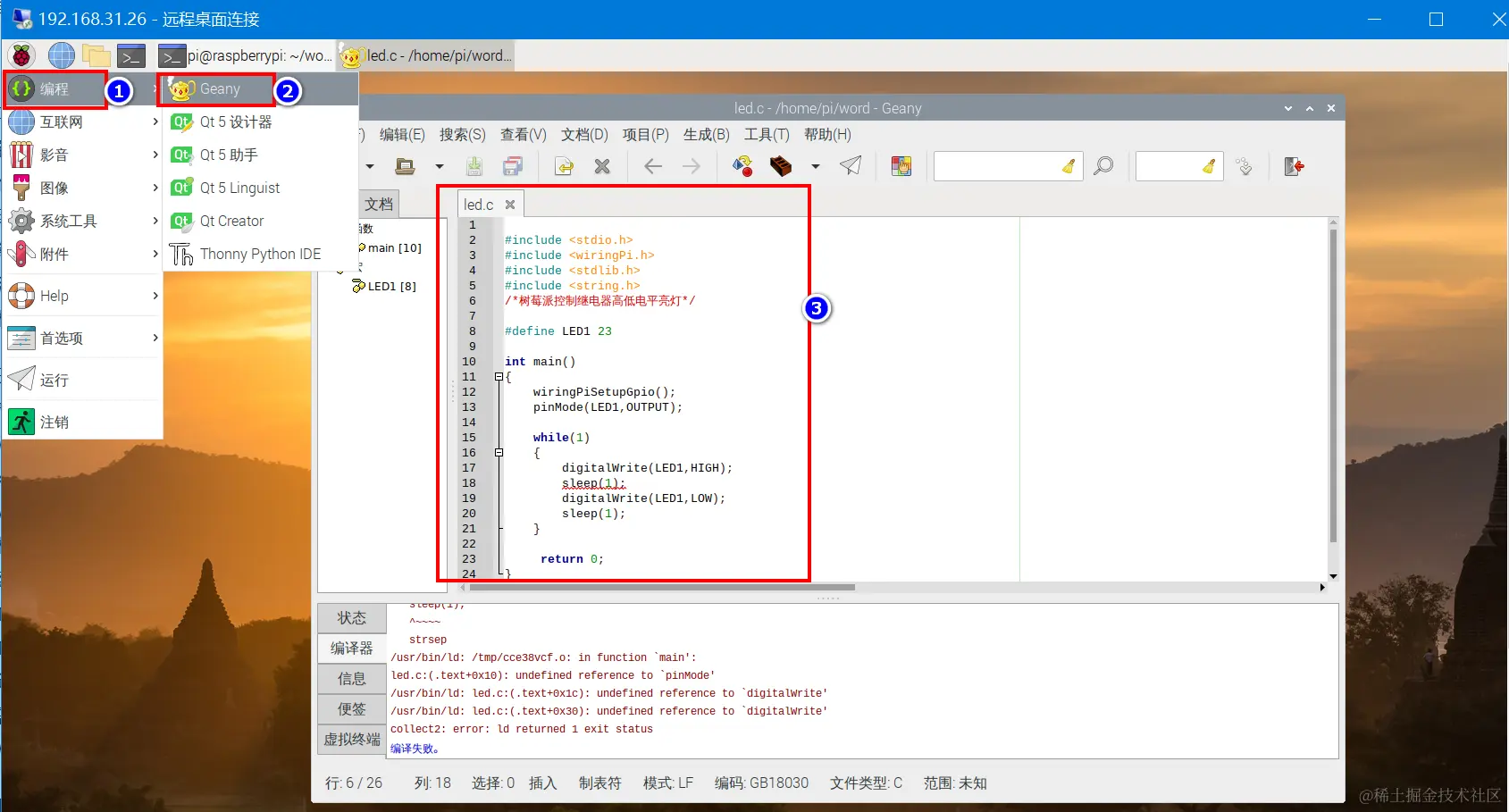Open file icon in Geany toolbar
Screen dimensions: 1509x812
405,166
